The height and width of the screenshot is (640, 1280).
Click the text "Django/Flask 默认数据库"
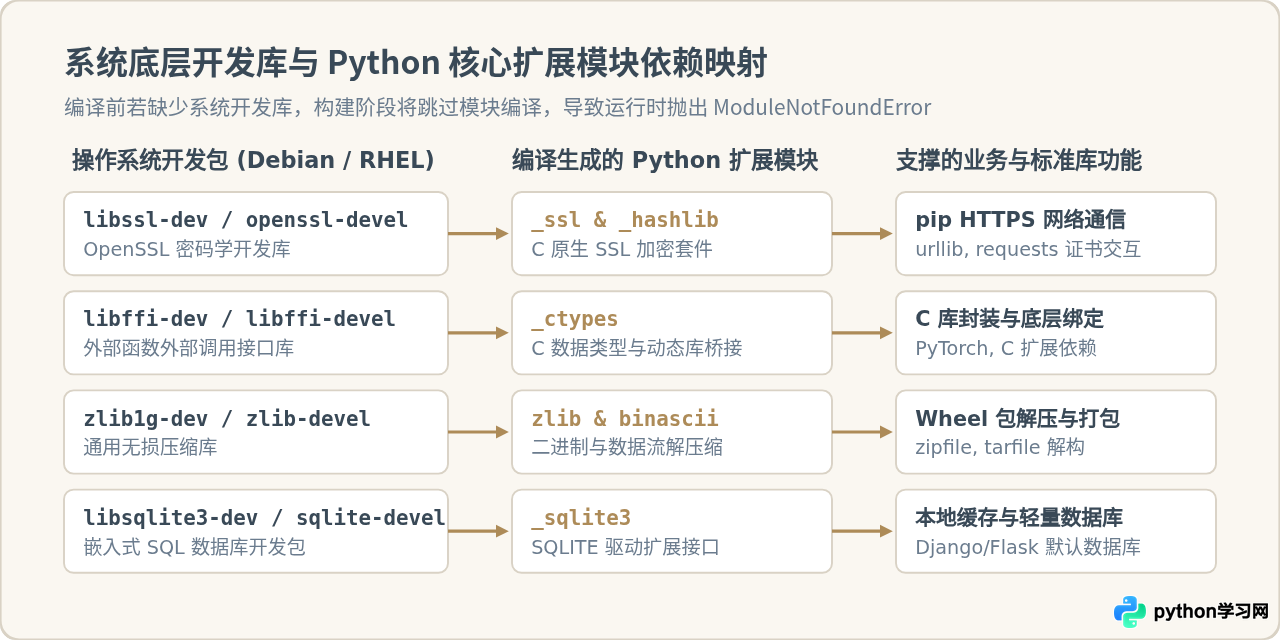tap(1028, 547)
